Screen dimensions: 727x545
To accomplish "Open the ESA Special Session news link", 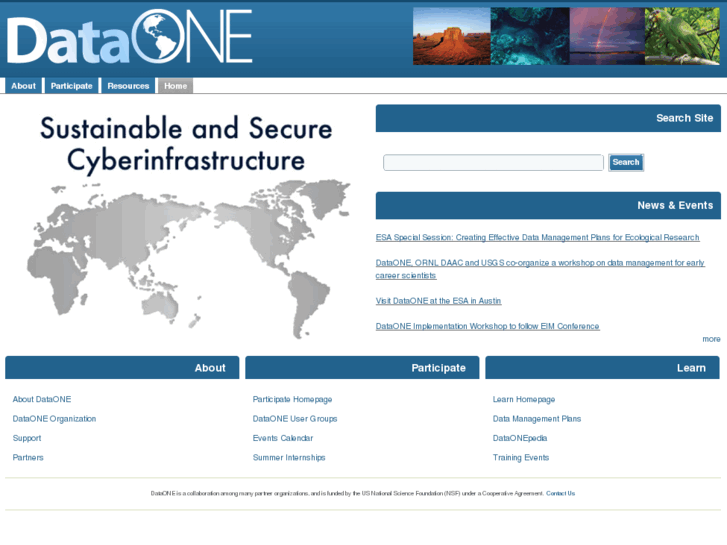I will coord(537,237).
